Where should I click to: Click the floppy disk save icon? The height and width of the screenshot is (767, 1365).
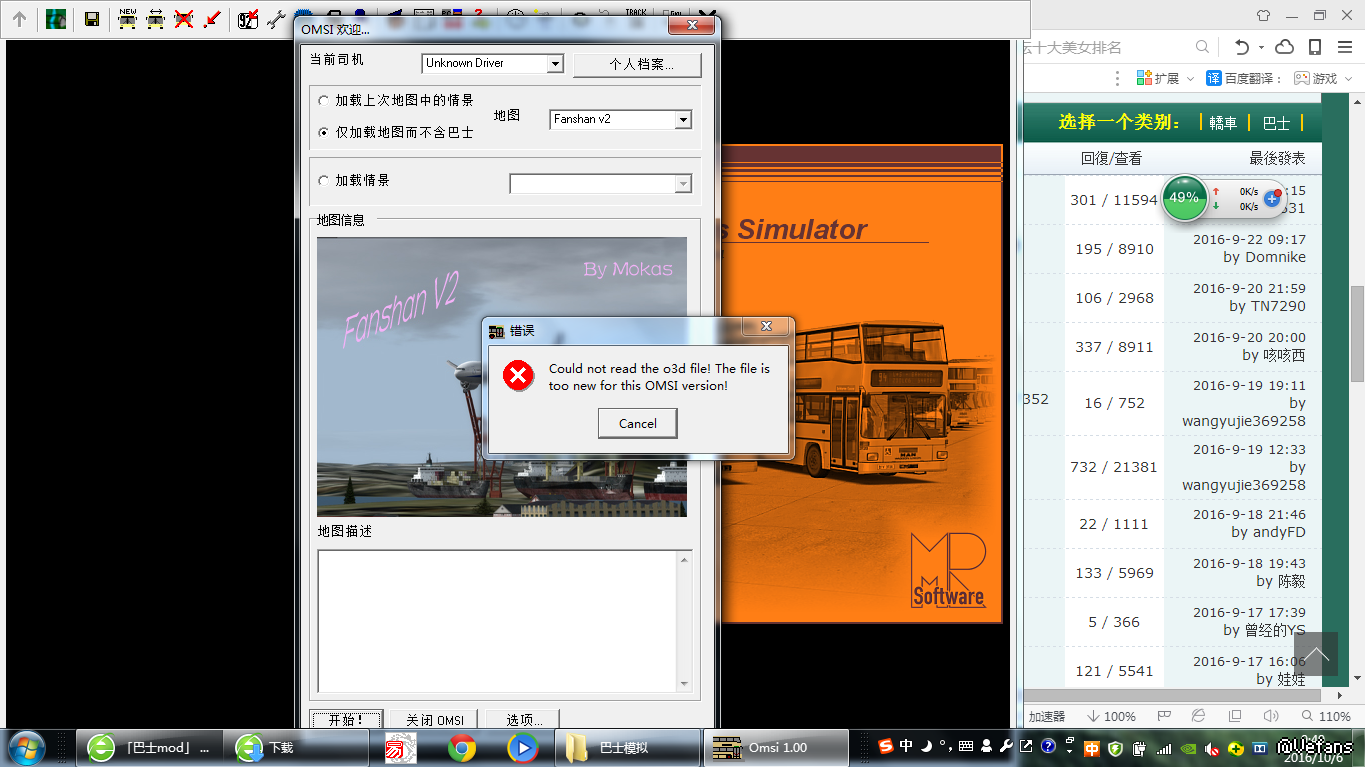[92, 19]
